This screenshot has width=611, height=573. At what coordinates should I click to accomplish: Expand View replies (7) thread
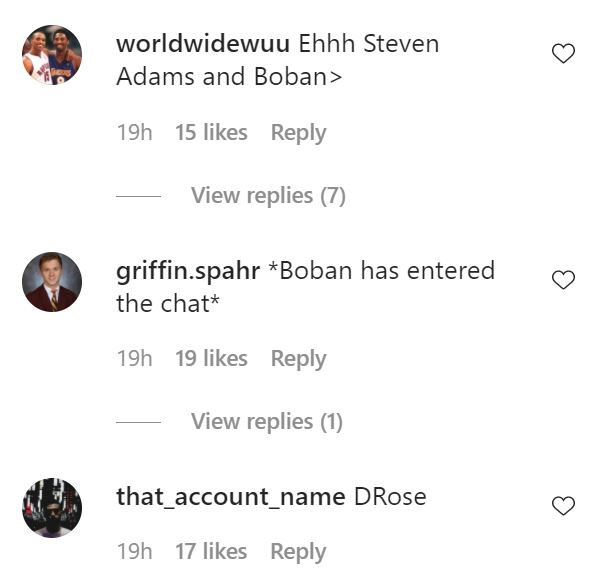coord(268,195)
